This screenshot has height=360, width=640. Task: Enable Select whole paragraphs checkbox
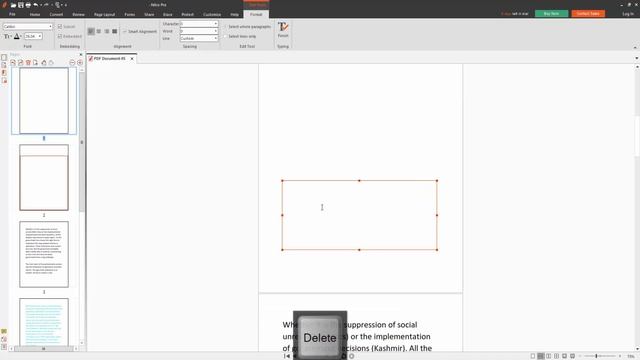[x=225, y=27]
